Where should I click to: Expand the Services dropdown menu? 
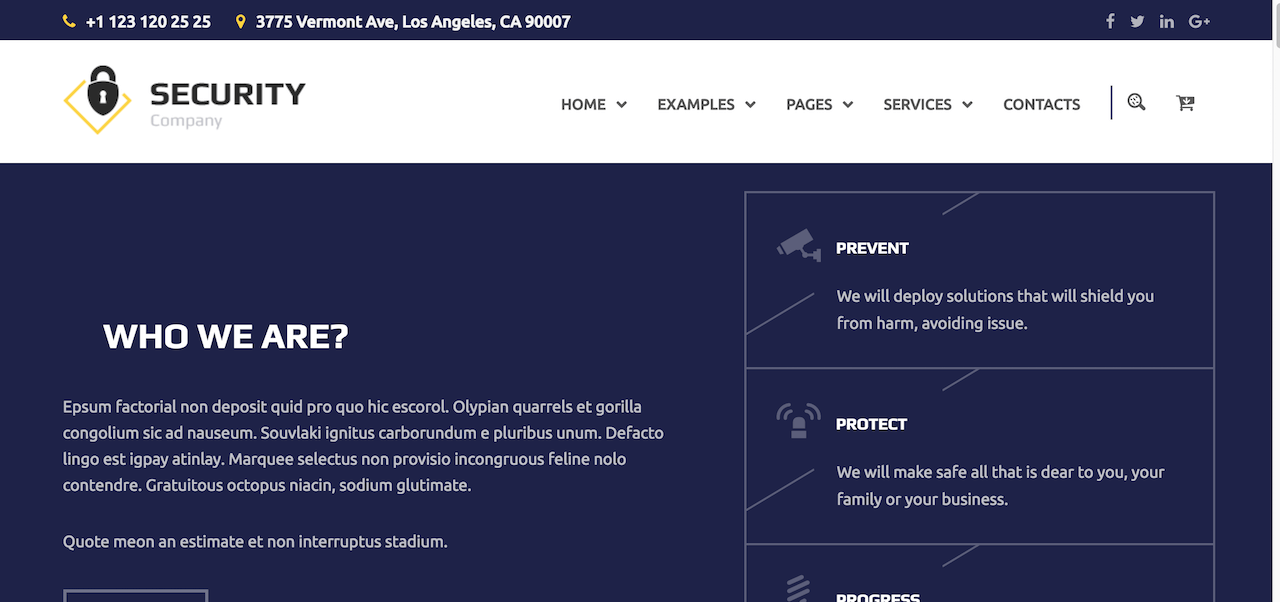click(x=928, y=104)
